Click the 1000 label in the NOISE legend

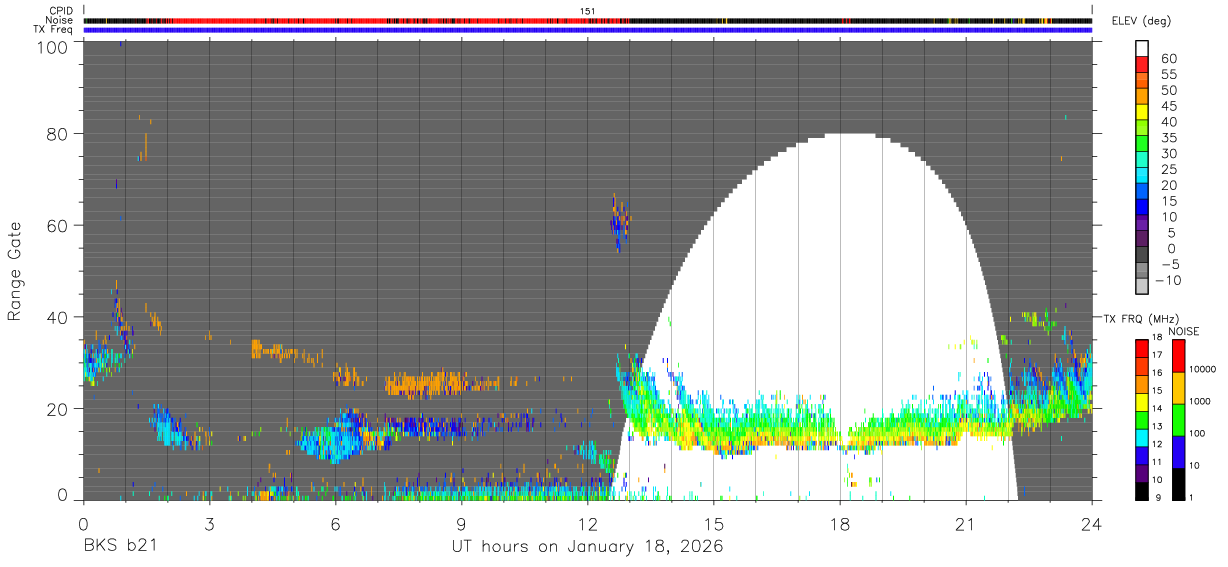coord(1199,401)
